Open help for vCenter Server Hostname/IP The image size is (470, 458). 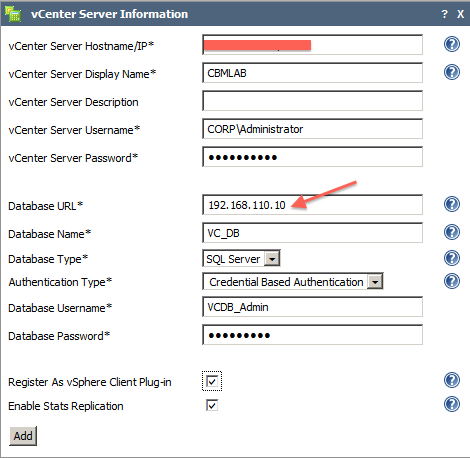(452, 44)
